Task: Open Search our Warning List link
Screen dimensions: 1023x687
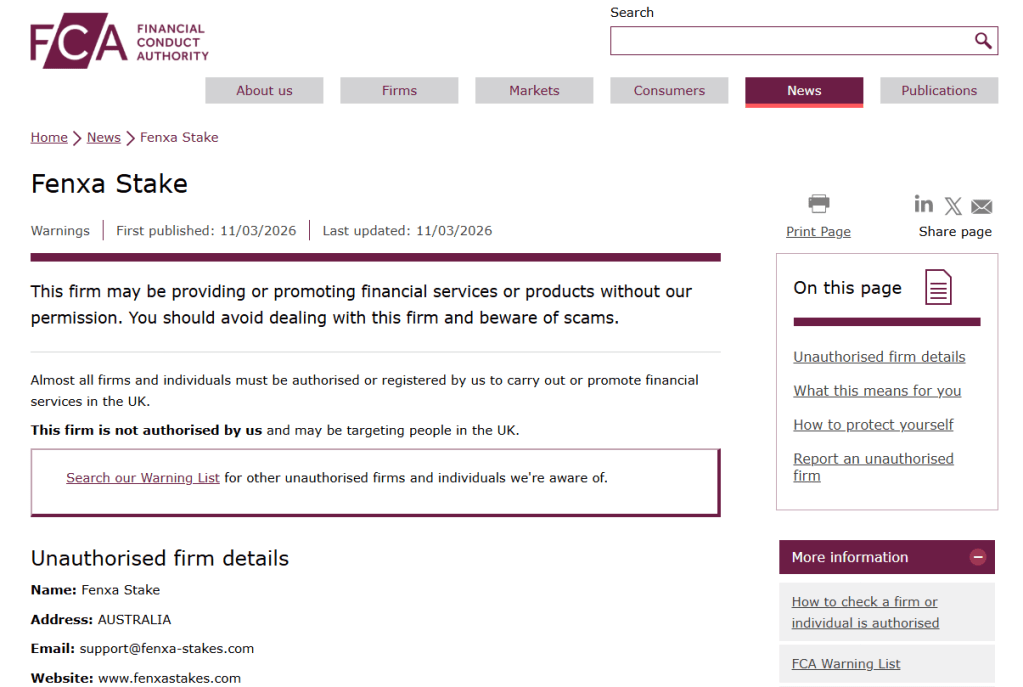Action: coord(143,478)
